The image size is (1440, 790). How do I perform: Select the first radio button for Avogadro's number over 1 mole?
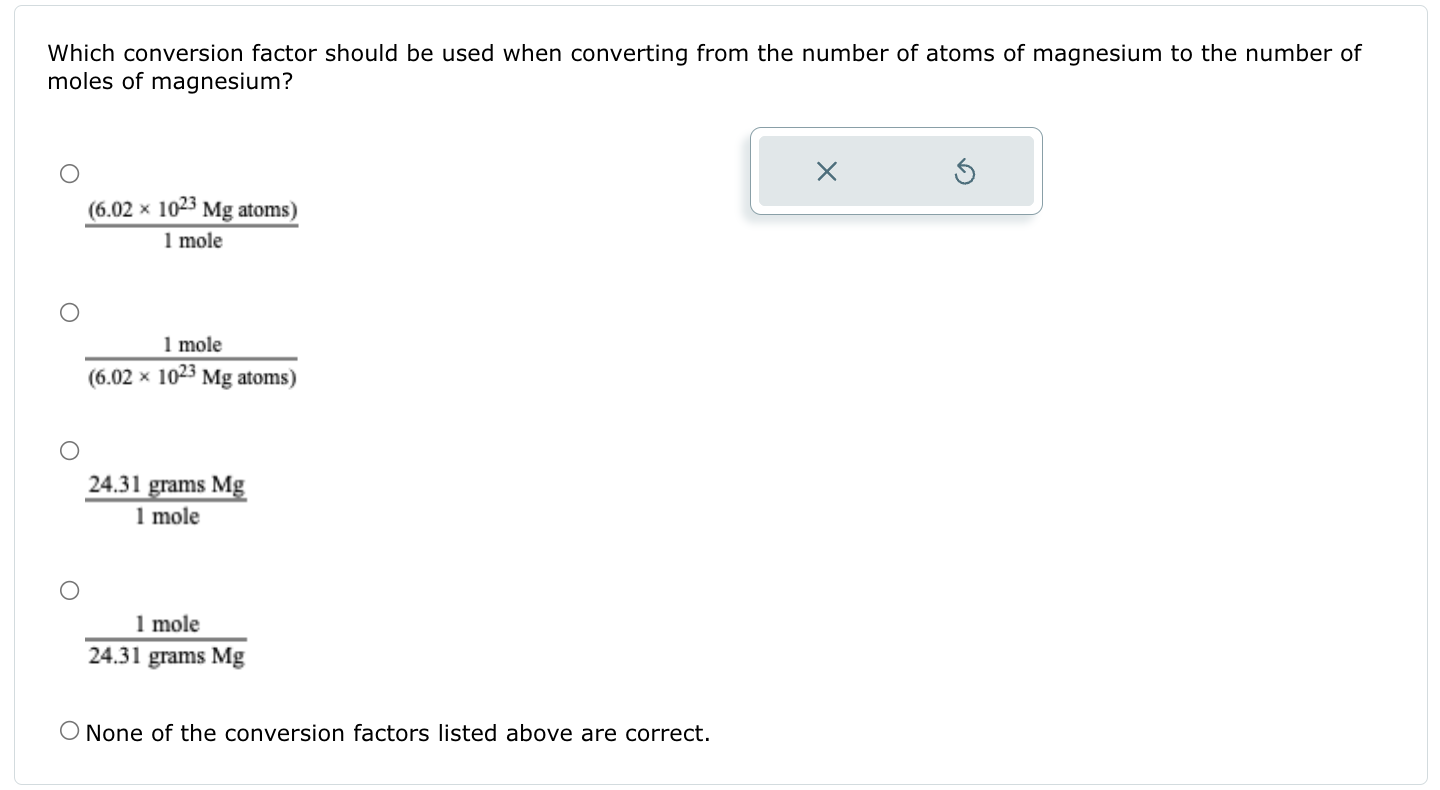pos(69,173)
